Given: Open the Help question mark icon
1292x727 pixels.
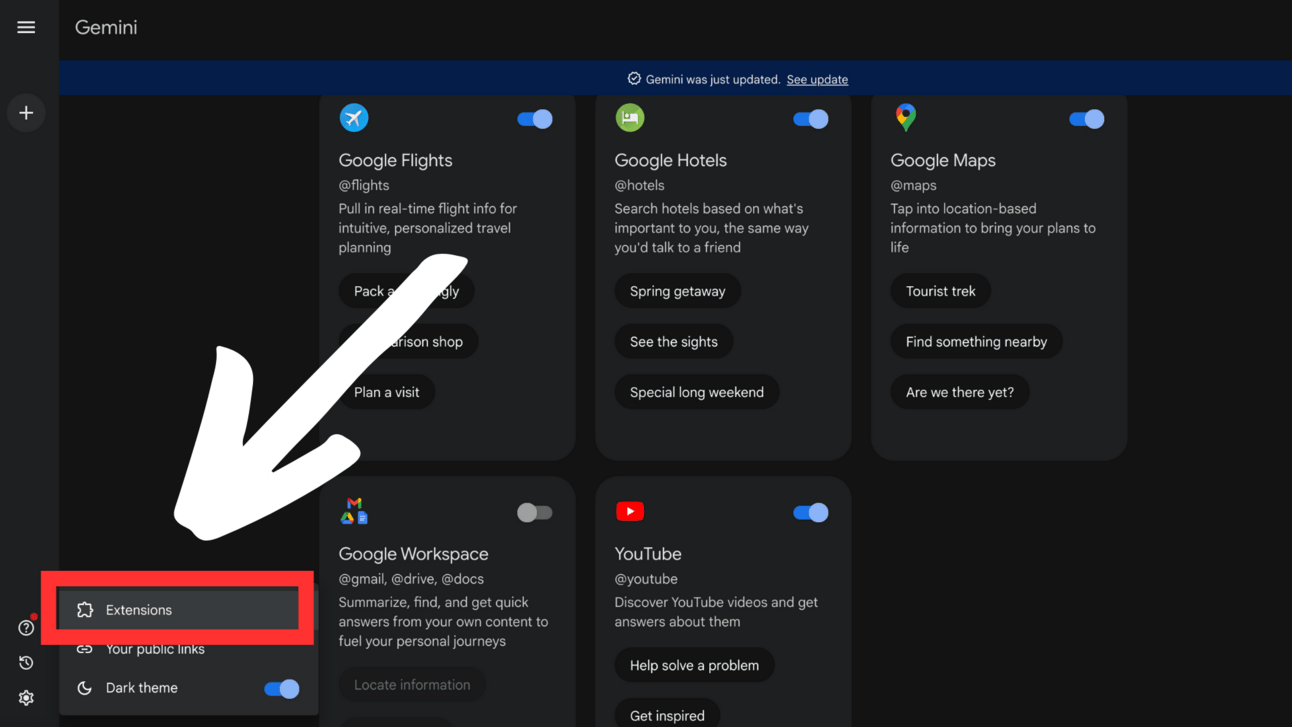Looking at the screenshot, I should [x=26, y=628].
